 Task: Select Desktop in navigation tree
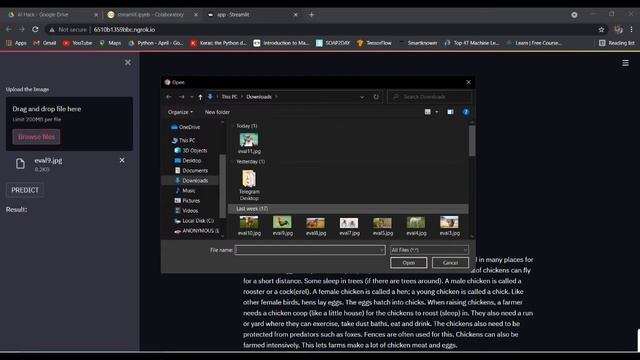pyautogui.click(x=188, y=160)
